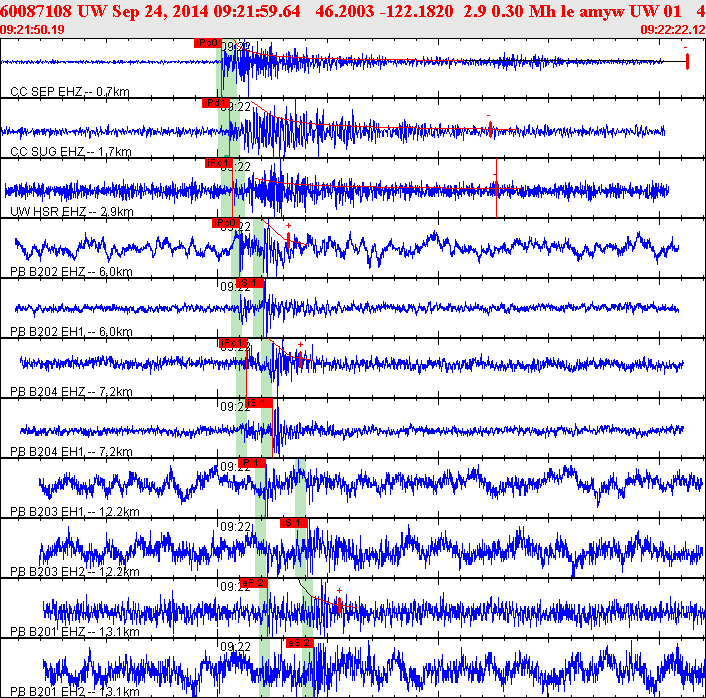Click the station label PB B204 EHZ -- 7.2km
Image resolution: width=706 pixels, height=698 pixels.
coord(71,392)
